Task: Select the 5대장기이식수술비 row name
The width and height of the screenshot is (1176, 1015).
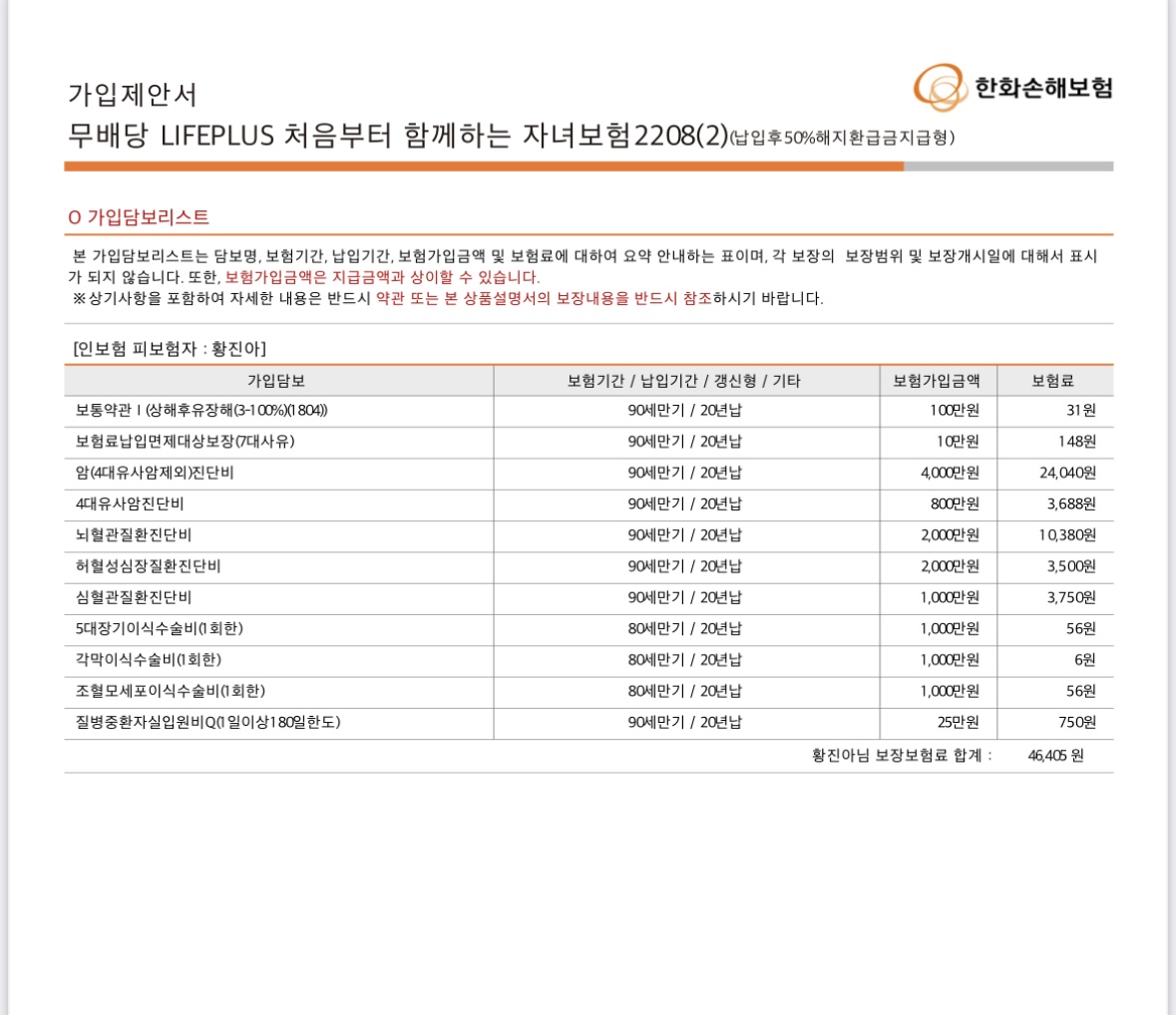Action: coord(159,628)
